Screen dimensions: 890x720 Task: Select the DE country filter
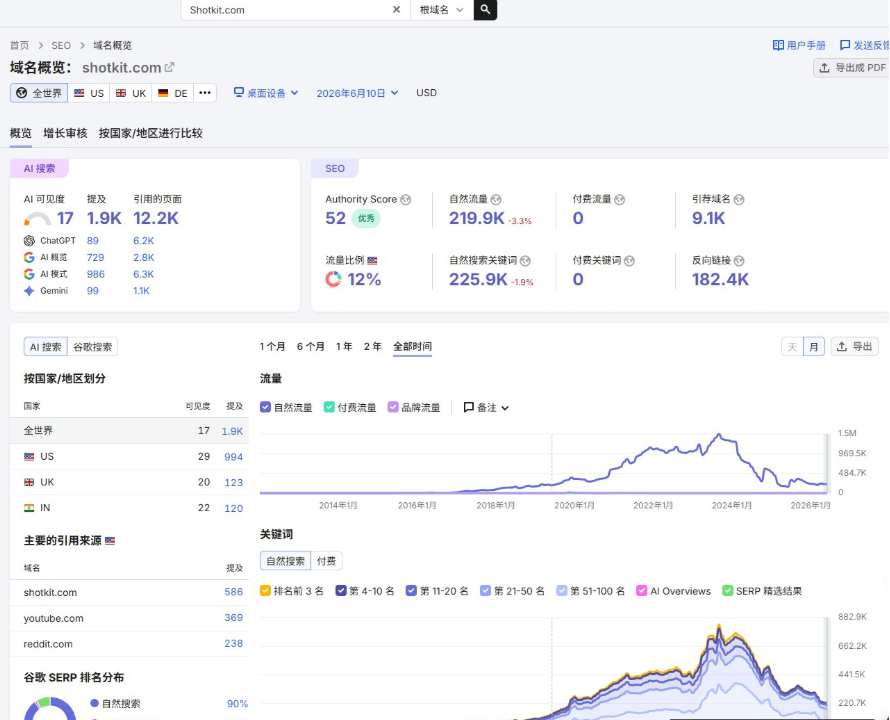tap(173, 93)
